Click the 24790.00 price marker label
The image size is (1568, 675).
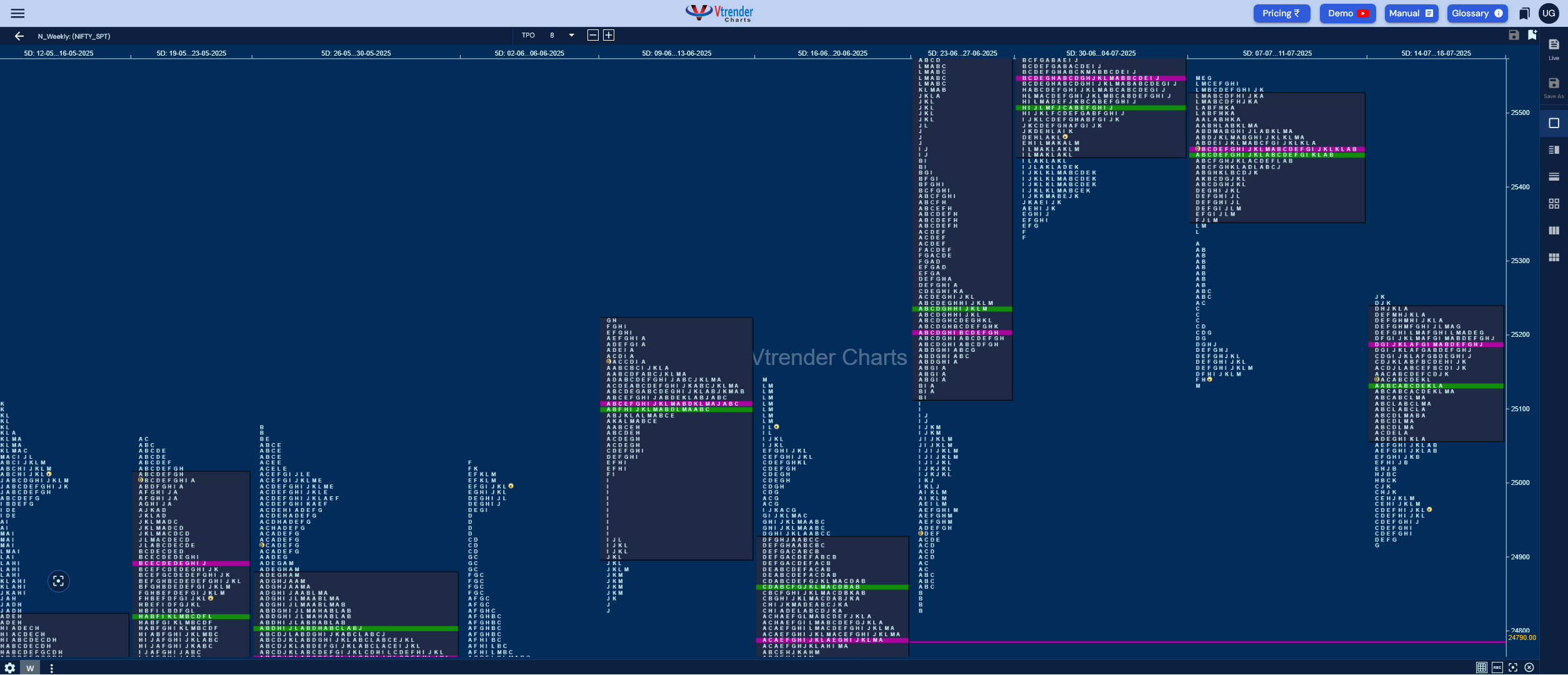point(1522,638)
